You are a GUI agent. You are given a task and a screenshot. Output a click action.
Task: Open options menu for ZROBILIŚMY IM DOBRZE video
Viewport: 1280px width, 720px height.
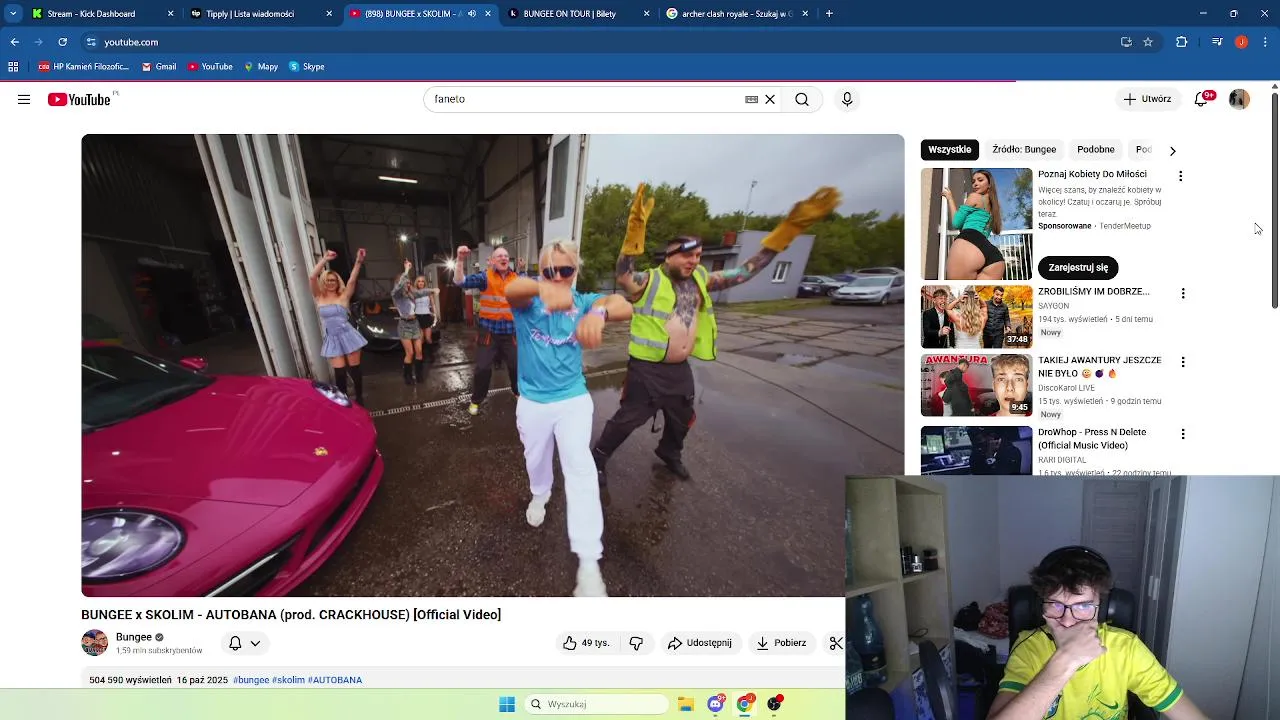point(1183,294)
